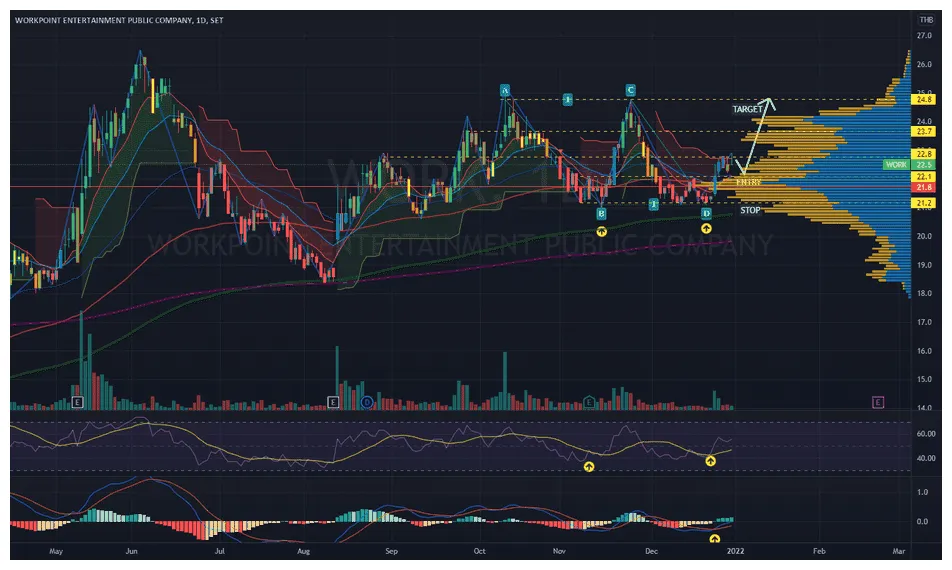Click the 0.0 MACD axis value
This screenshot has height=570, width=952.
pos(922,521)
